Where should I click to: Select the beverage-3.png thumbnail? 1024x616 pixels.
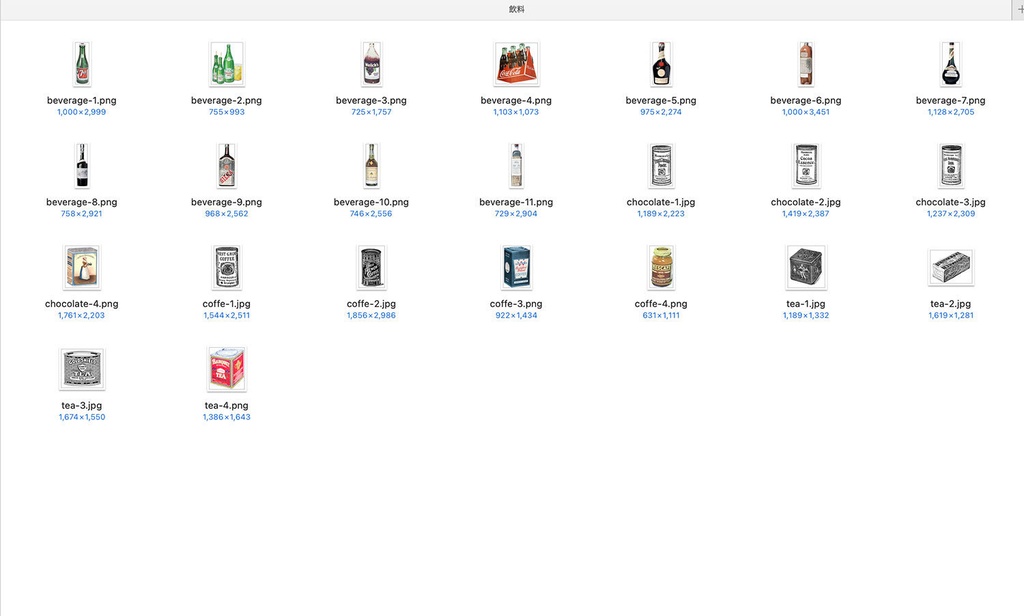pos(372,64)
